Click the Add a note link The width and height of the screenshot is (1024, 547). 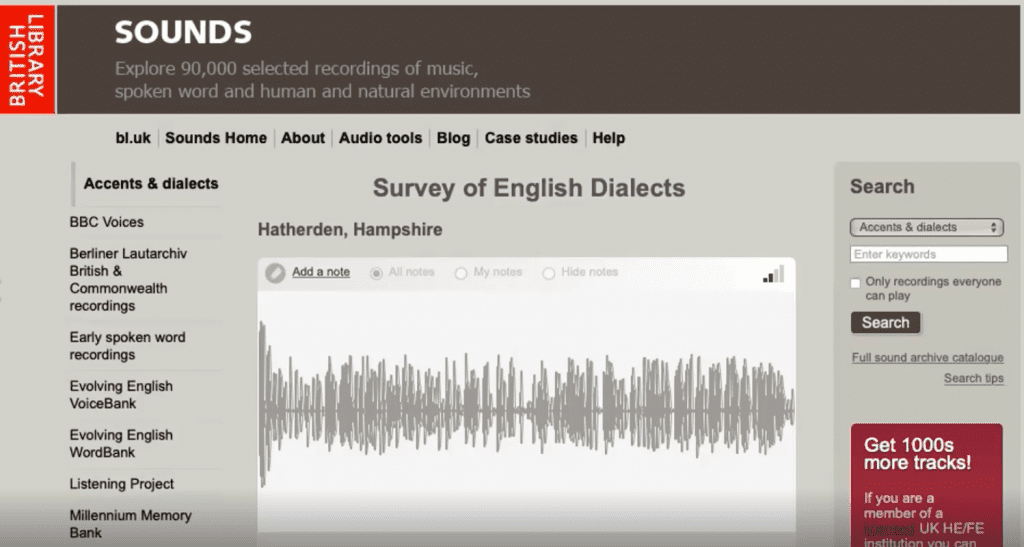321,272
